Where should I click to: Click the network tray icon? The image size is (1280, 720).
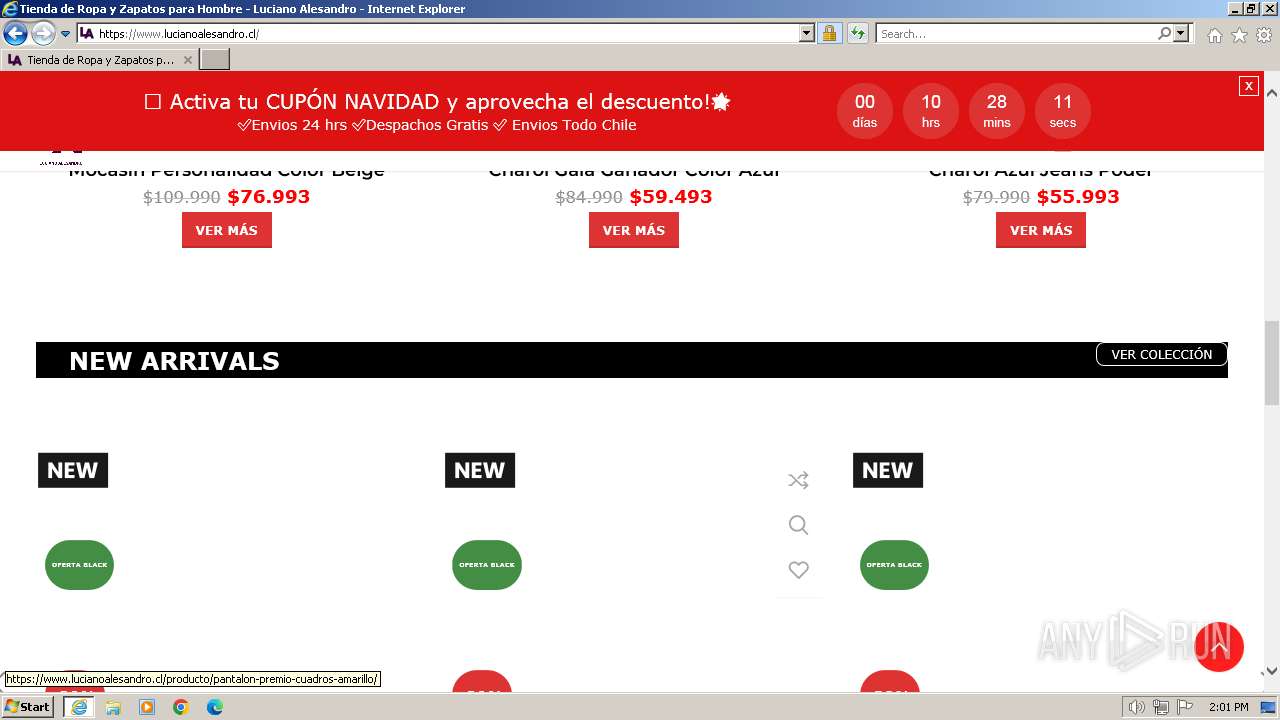(x=1161, y=707)
